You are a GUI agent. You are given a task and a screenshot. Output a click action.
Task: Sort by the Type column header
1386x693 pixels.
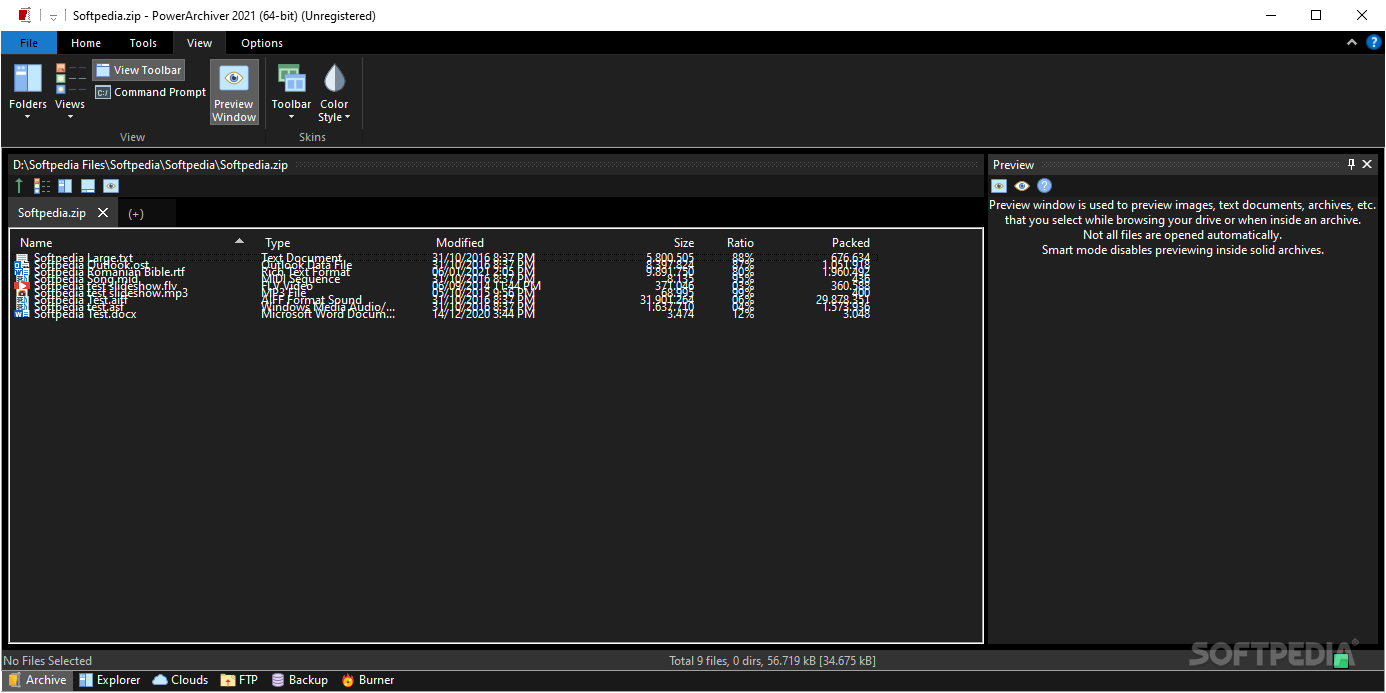point(278,243)
